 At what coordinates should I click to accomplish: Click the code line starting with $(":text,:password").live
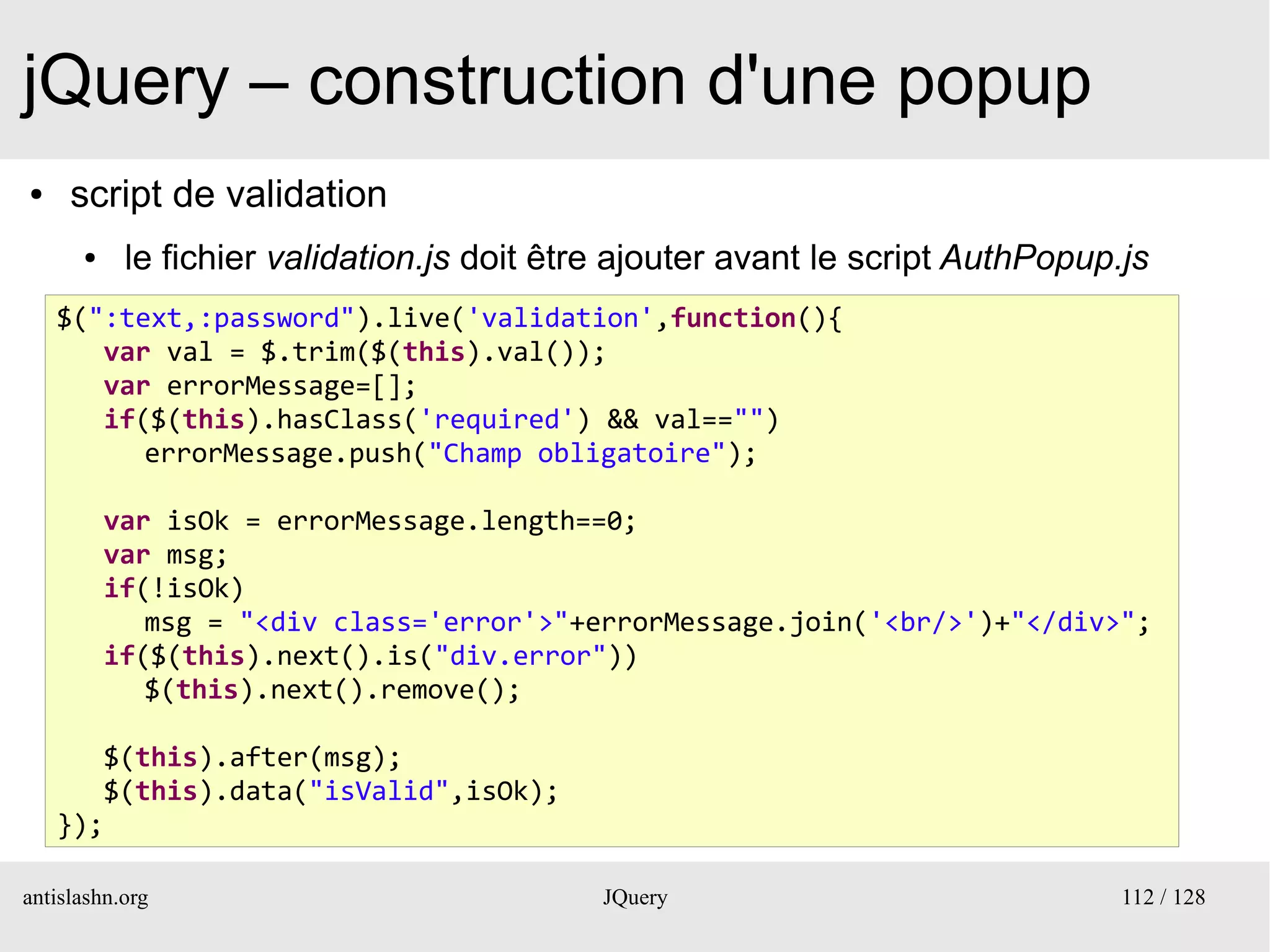point(450,319)
